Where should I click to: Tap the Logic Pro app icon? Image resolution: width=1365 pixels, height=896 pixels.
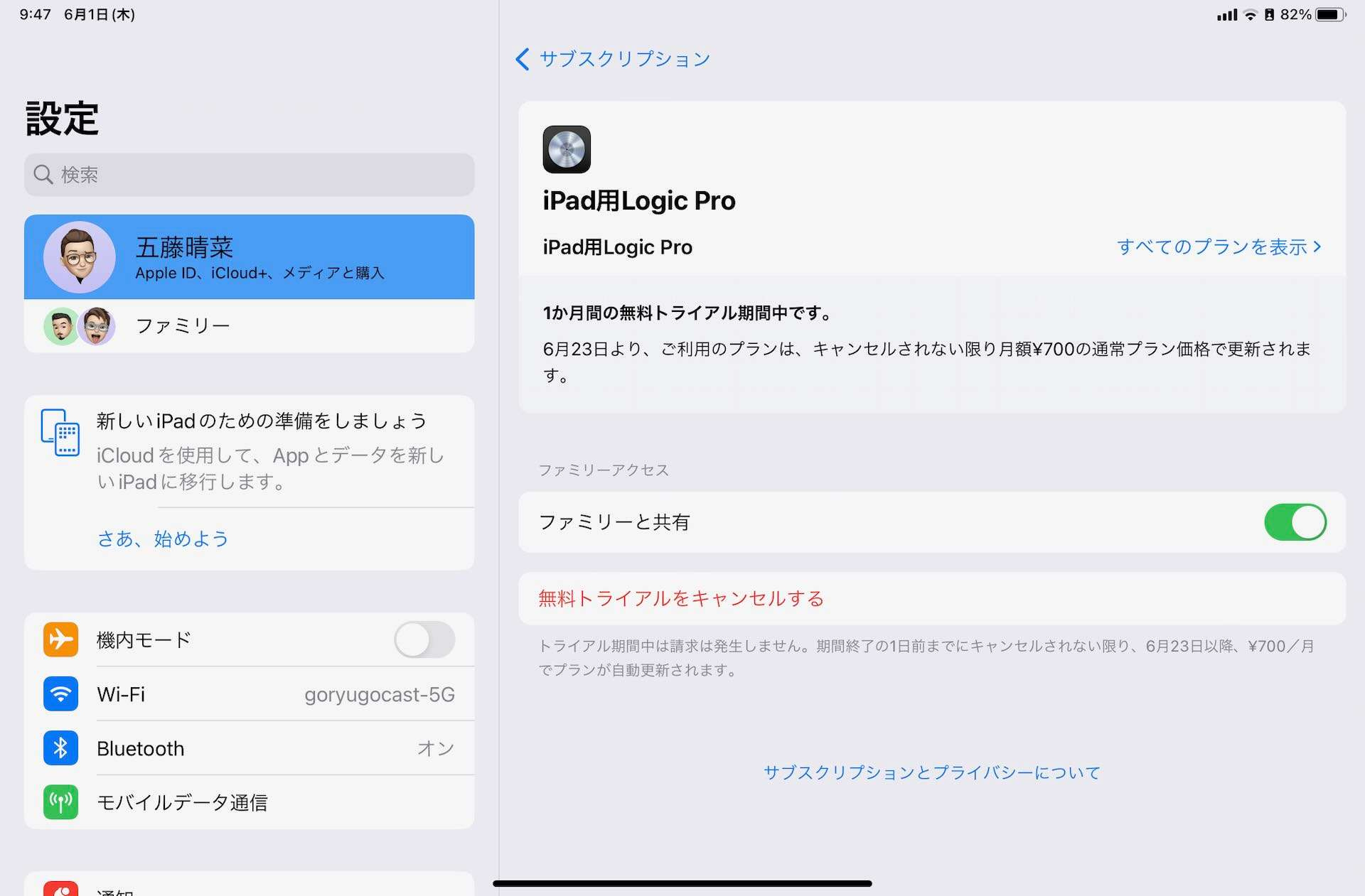pos(567,149)
